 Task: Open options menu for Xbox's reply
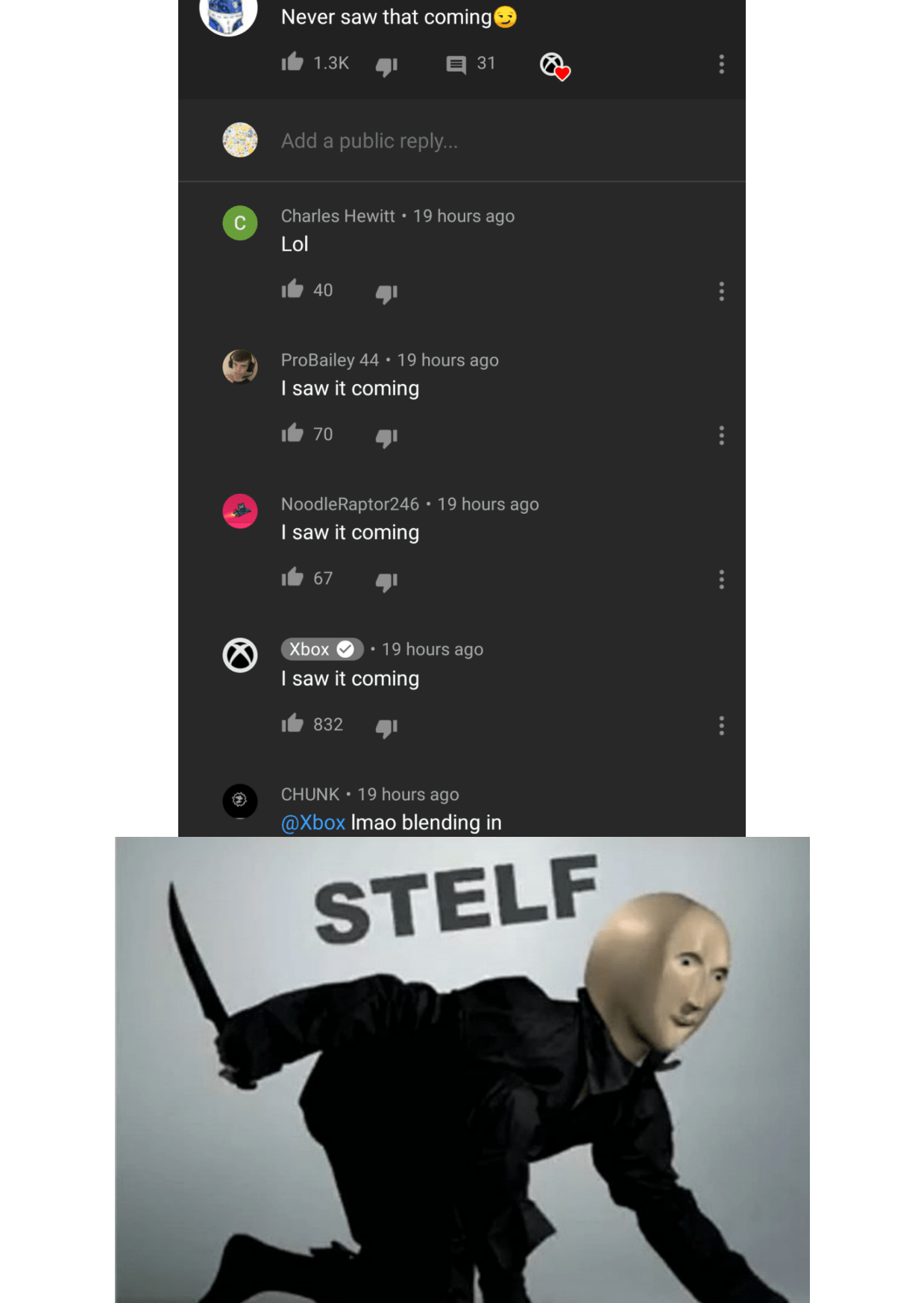point(721,726)
